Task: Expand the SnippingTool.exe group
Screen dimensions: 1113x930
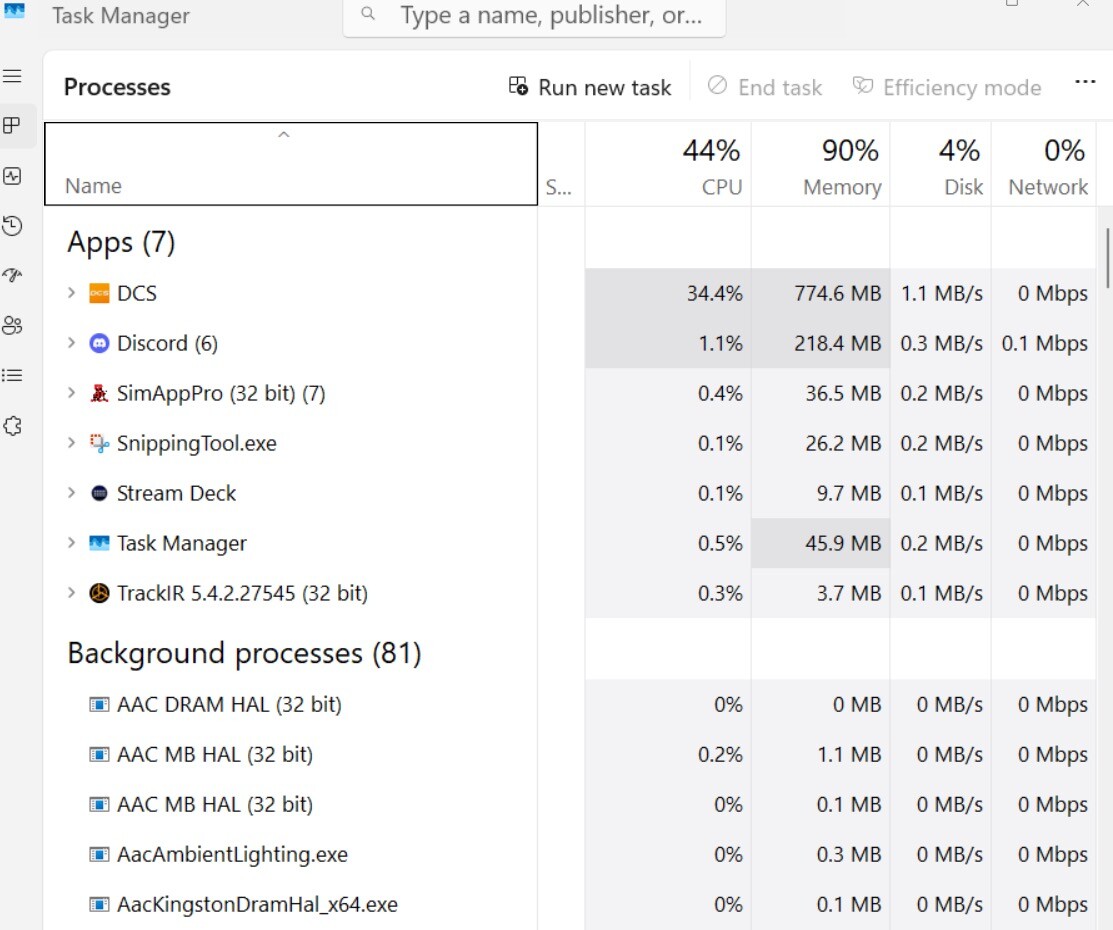Action: click(x=71, y=443)
